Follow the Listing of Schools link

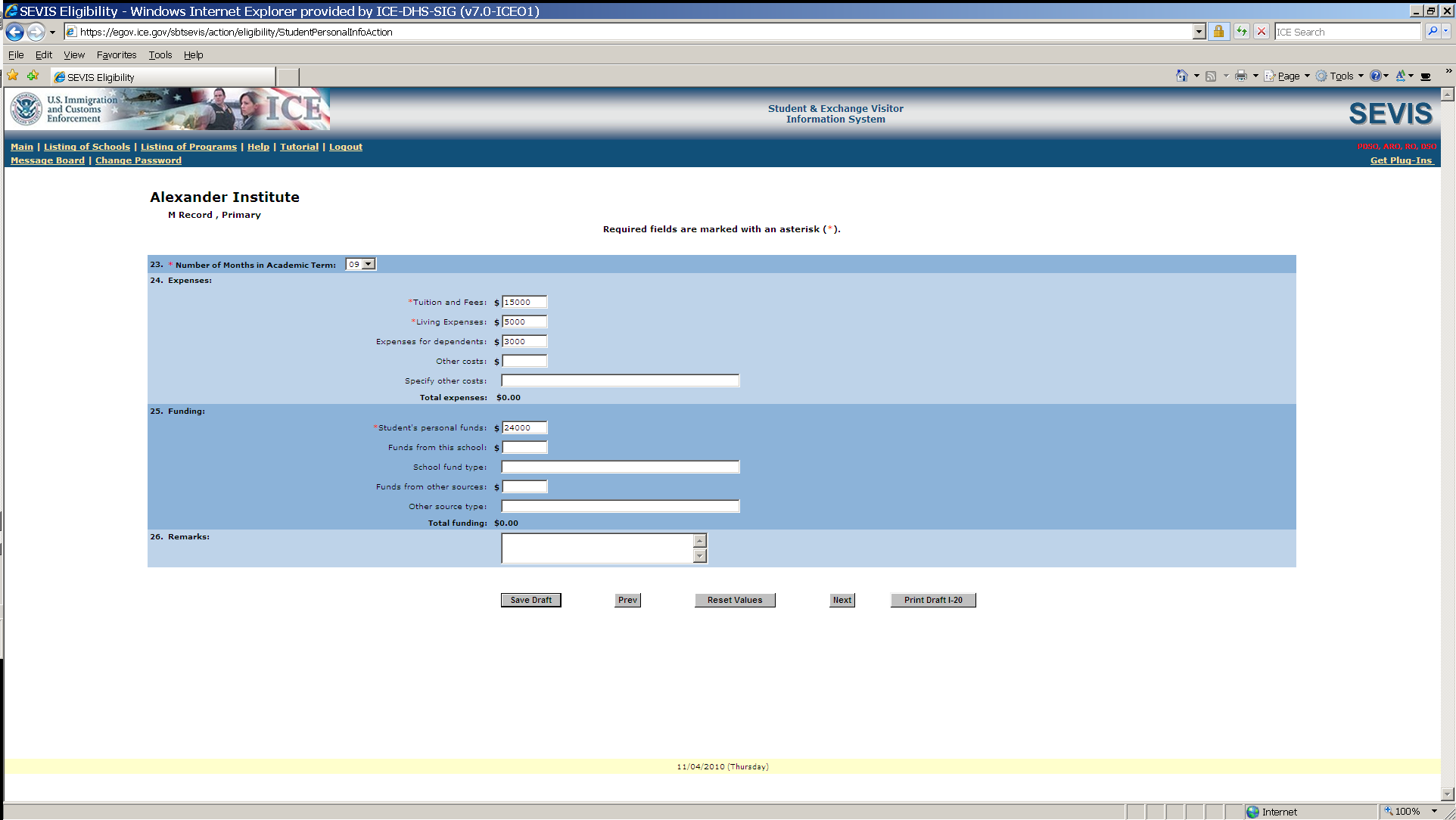click(x=86, y=147)
